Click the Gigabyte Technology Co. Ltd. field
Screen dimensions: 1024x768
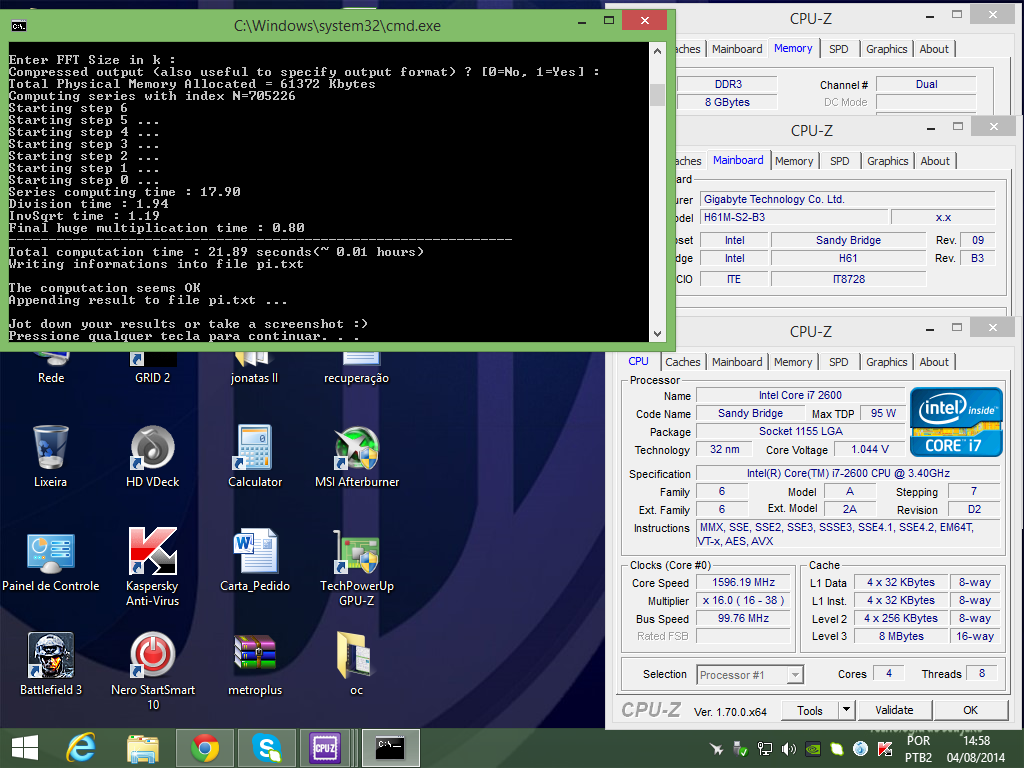(x=848, y=199)
